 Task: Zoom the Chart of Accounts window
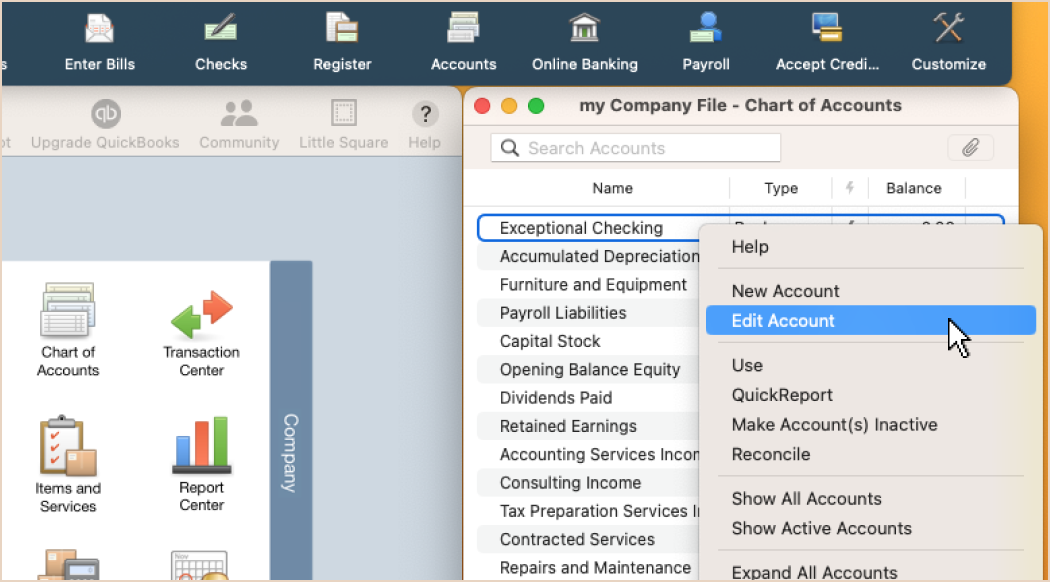[x=536, y=106]
